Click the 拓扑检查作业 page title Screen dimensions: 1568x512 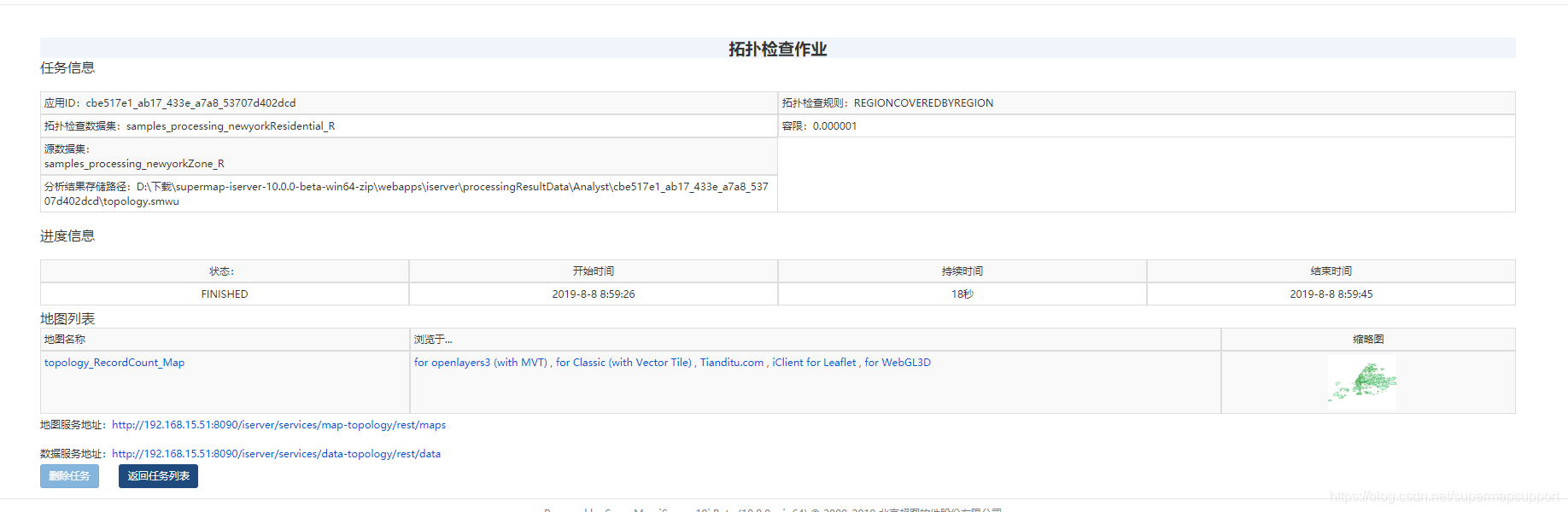tap(777, 49)
